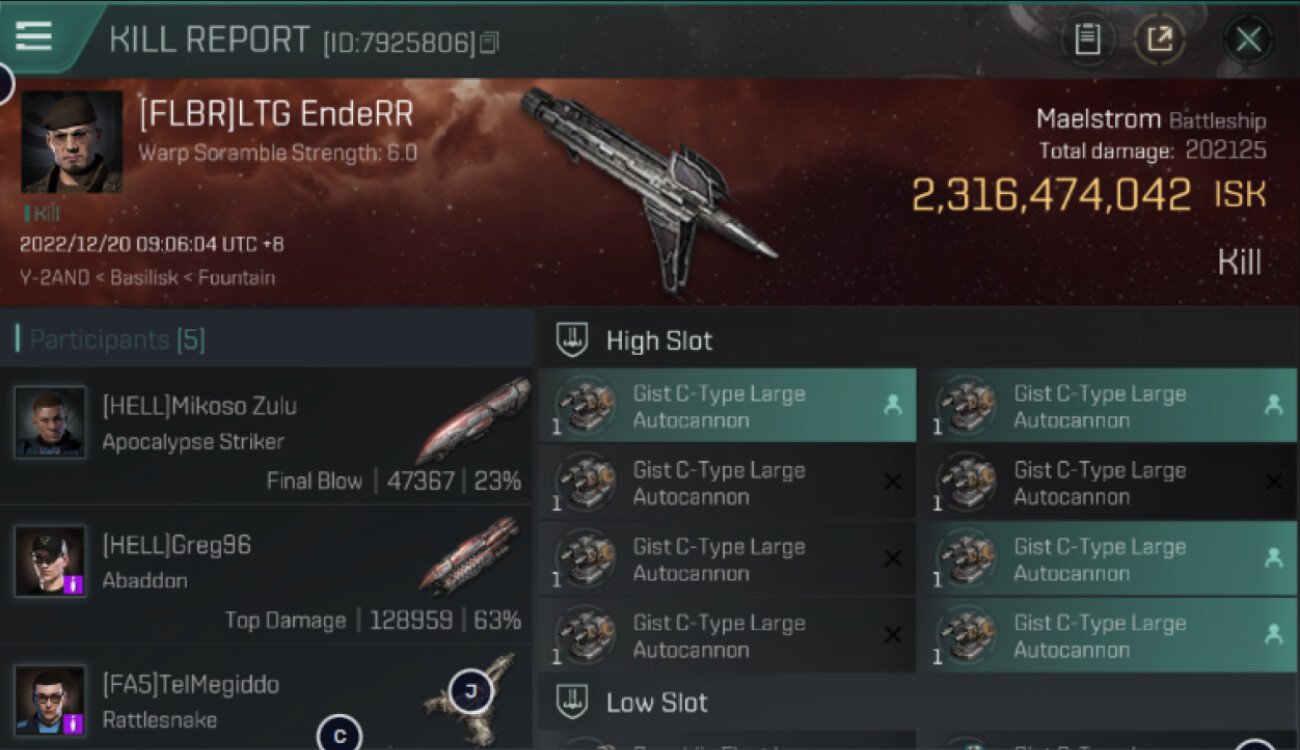Open Mikoso Zulu's pilot portrait
1300x750 pixels.
click(x=50, y=422)
